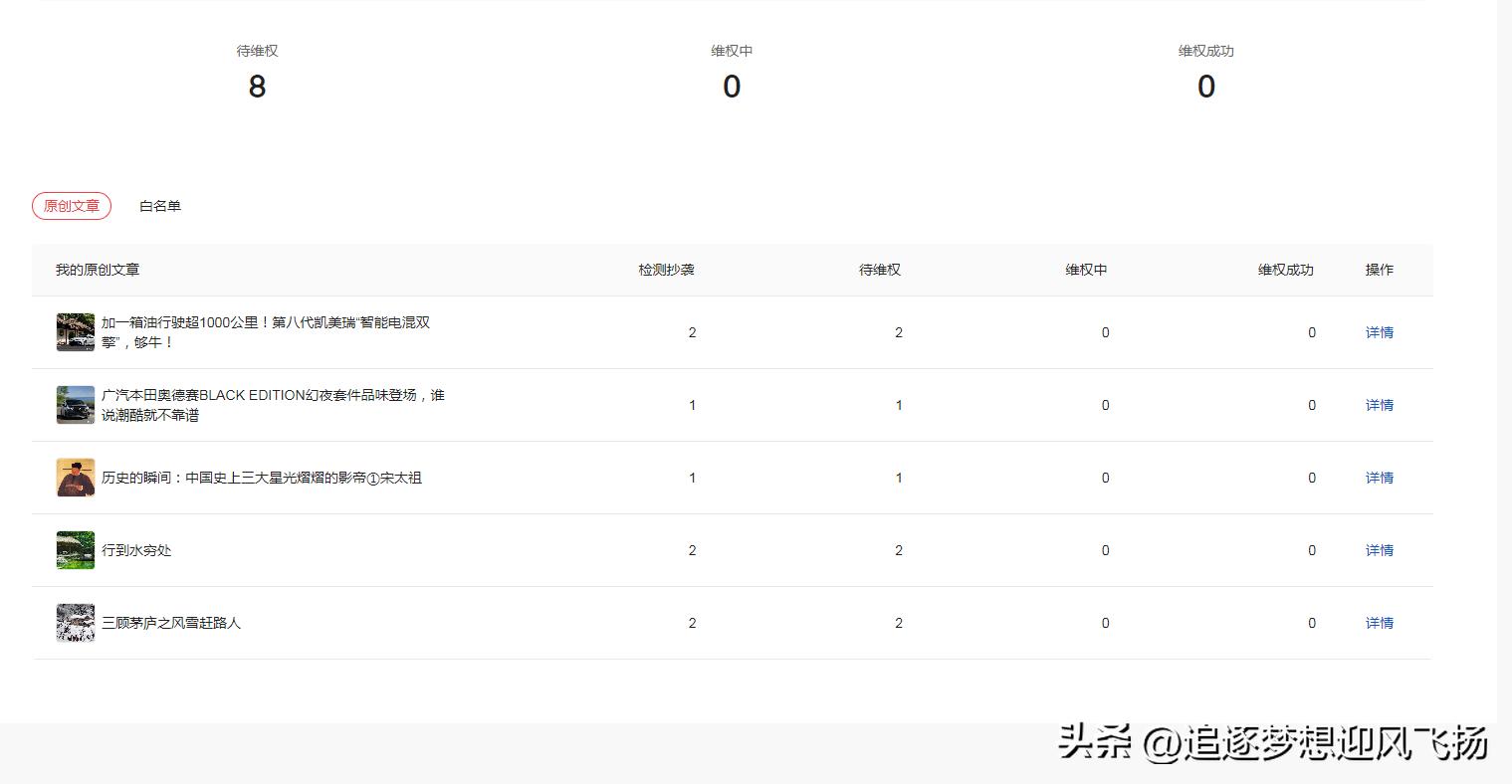This screenshot has height=784, width=1512.
Task: Switch to the 白名单 tab
Action: tap(159, 206)
